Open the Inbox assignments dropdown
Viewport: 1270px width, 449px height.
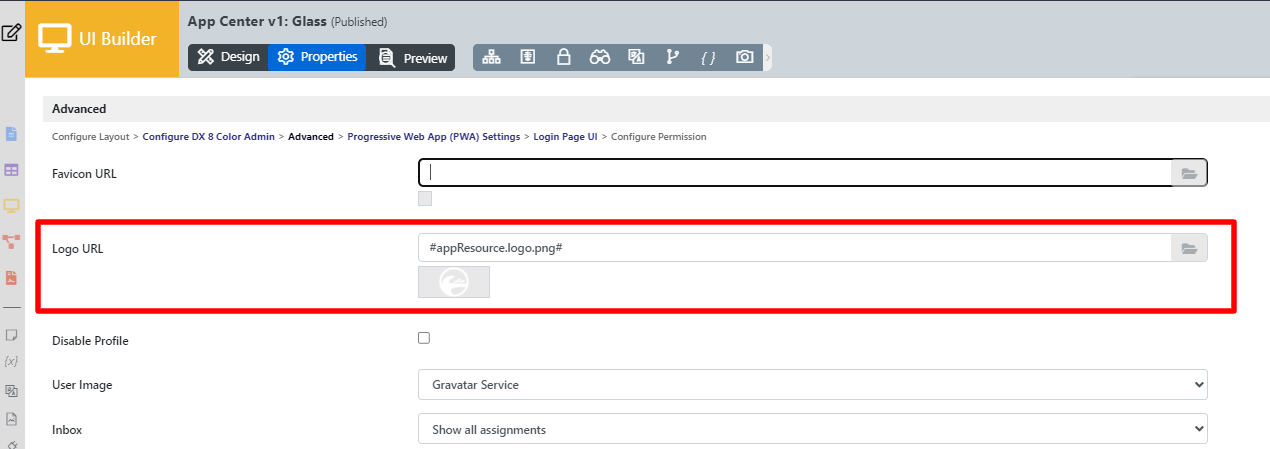click(812, 429)
